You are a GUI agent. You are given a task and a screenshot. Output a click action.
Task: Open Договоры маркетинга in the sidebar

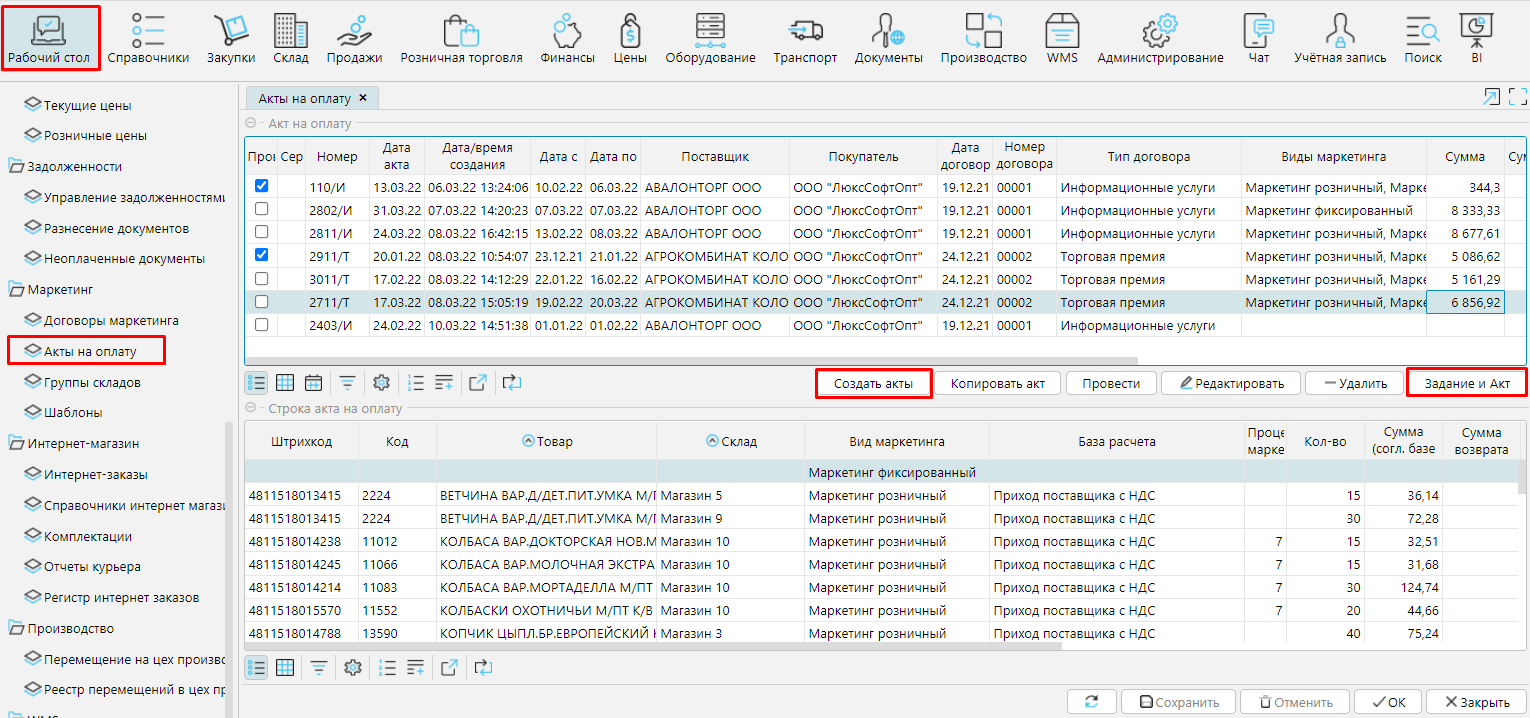pyautogui.click(x=111, y=321)
